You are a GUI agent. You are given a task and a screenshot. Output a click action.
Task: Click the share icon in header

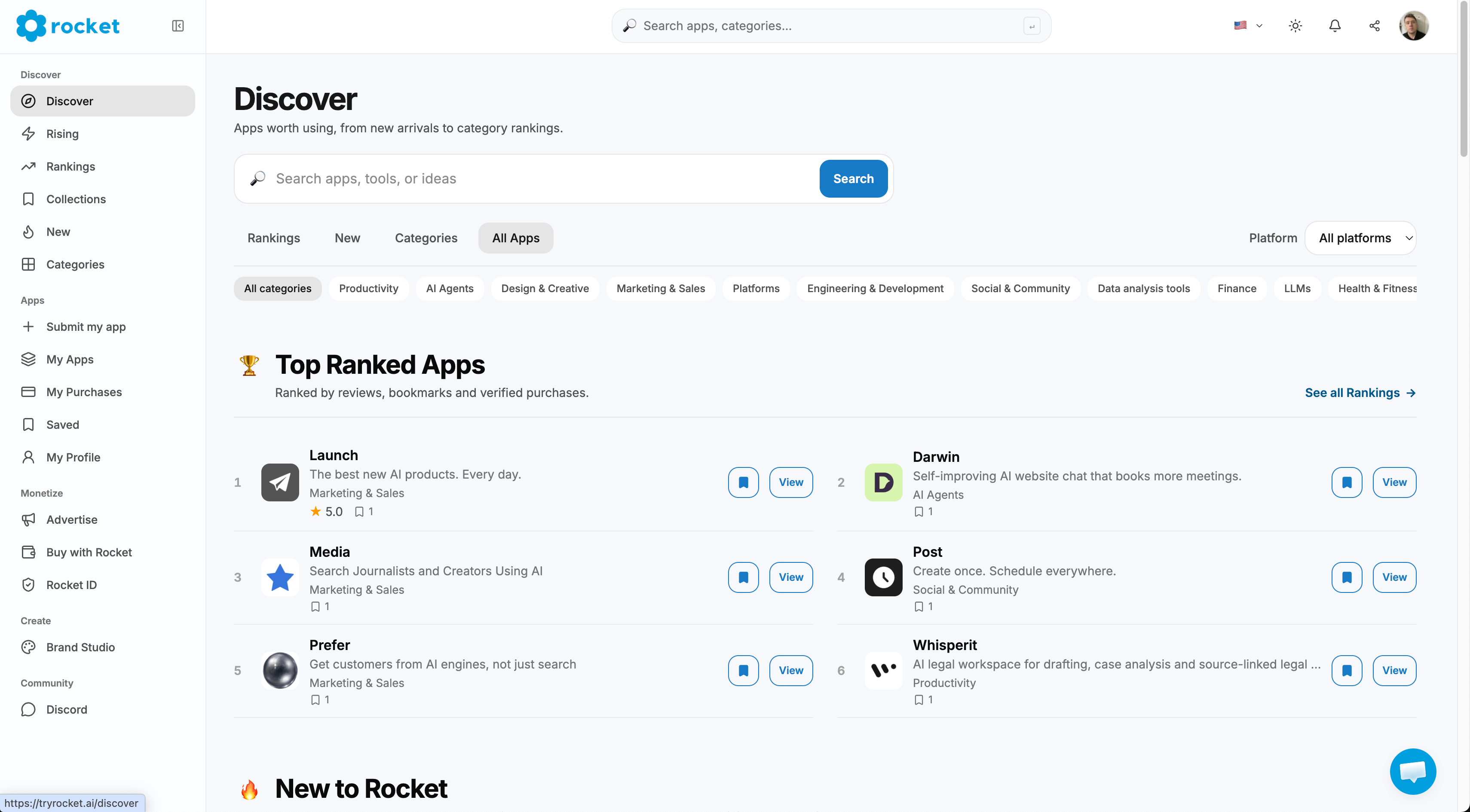click(1374, 26)
